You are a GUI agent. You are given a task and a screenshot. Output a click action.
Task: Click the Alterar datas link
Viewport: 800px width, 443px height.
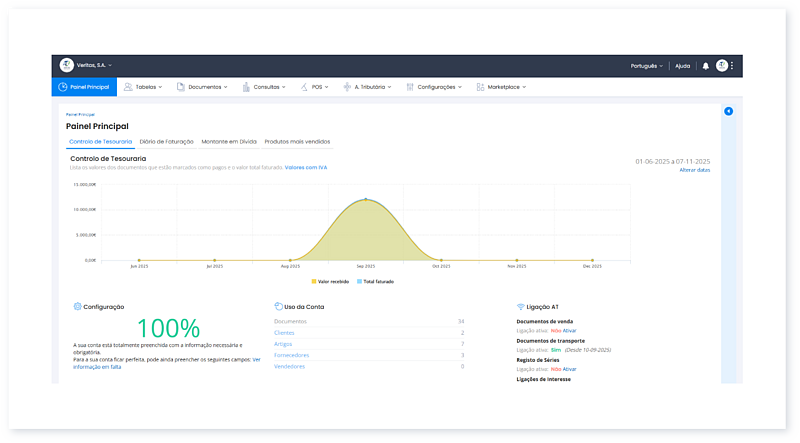point(695,170)
